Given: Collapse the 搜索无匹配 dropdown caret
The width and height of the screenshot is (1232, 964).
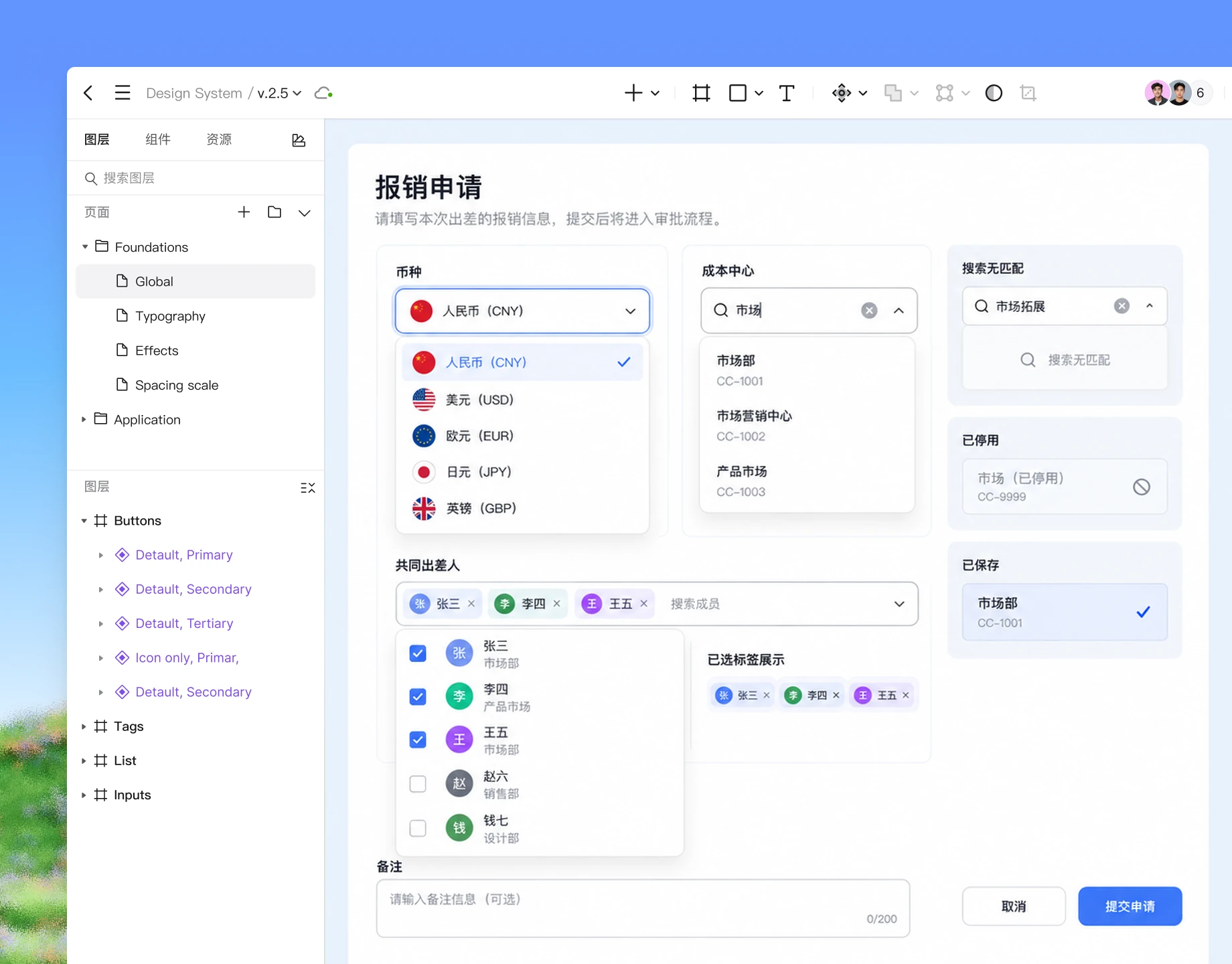Looking at the screenshot, I should point(1150,306).
